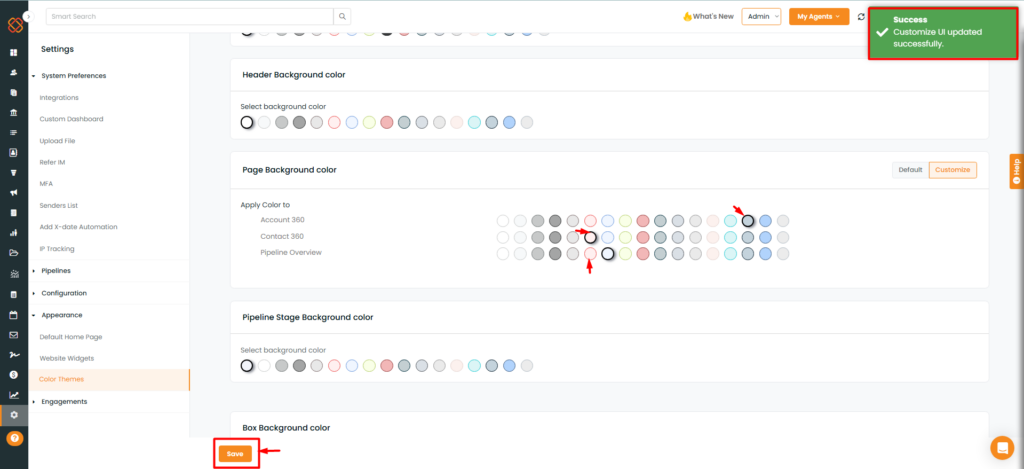Click the funnel icon in left rail
The height and width of the screenshot is (469, 1024).
point(14,172)
